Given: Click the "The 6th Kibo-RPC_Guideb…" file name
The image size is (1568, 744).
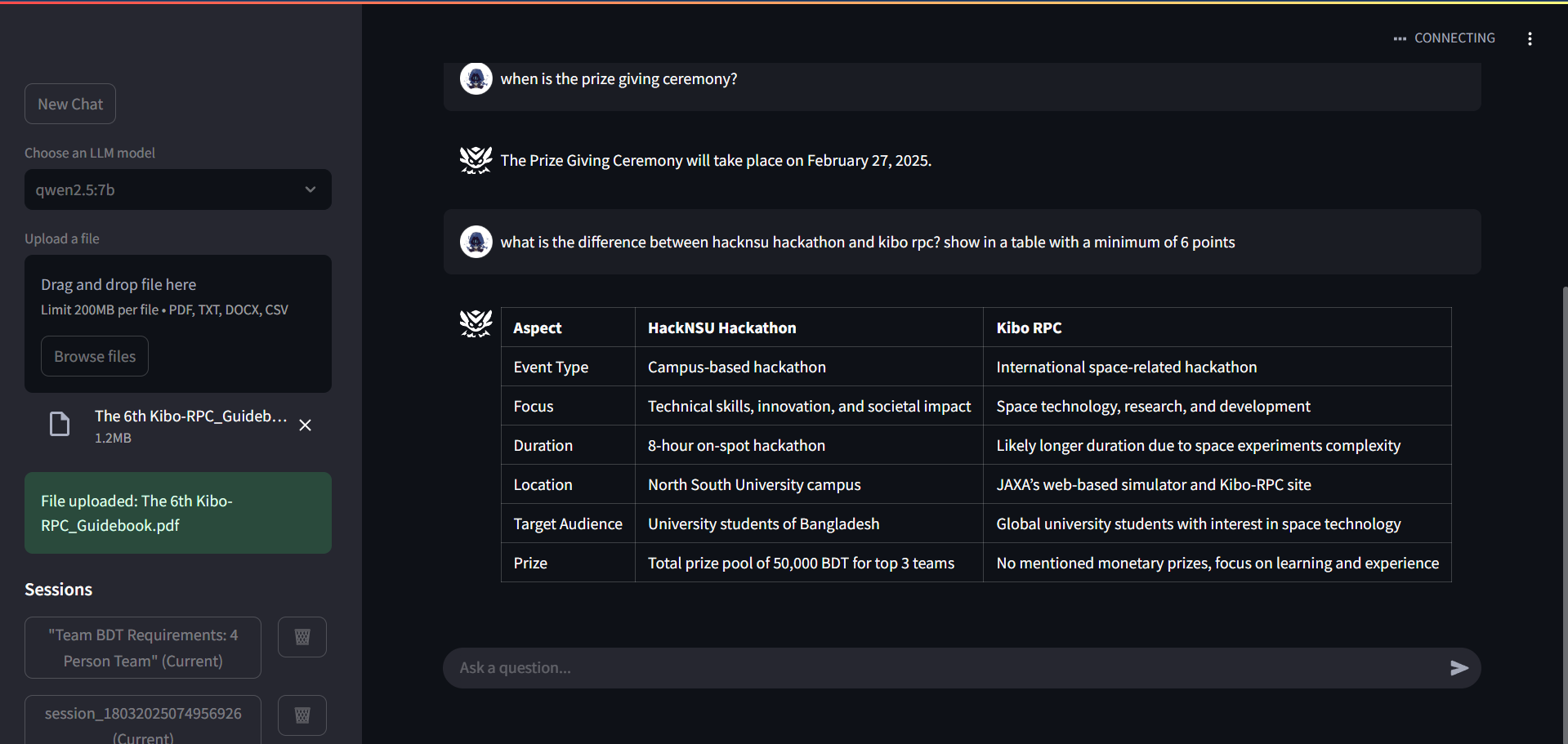Looking at the screenshot, I should coord(191,416).
